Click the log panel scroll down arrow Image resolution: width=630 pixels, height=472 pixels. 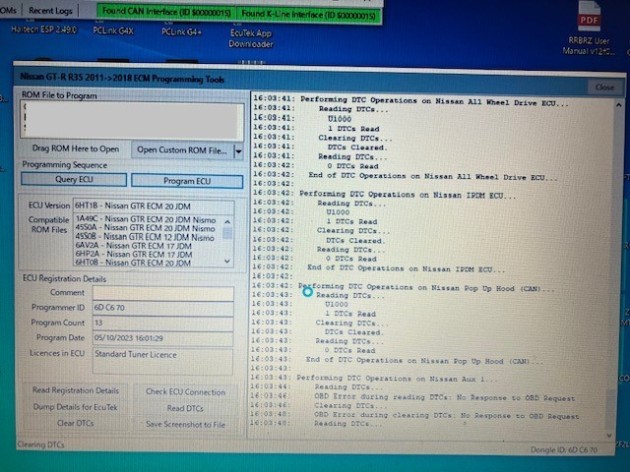610,435
